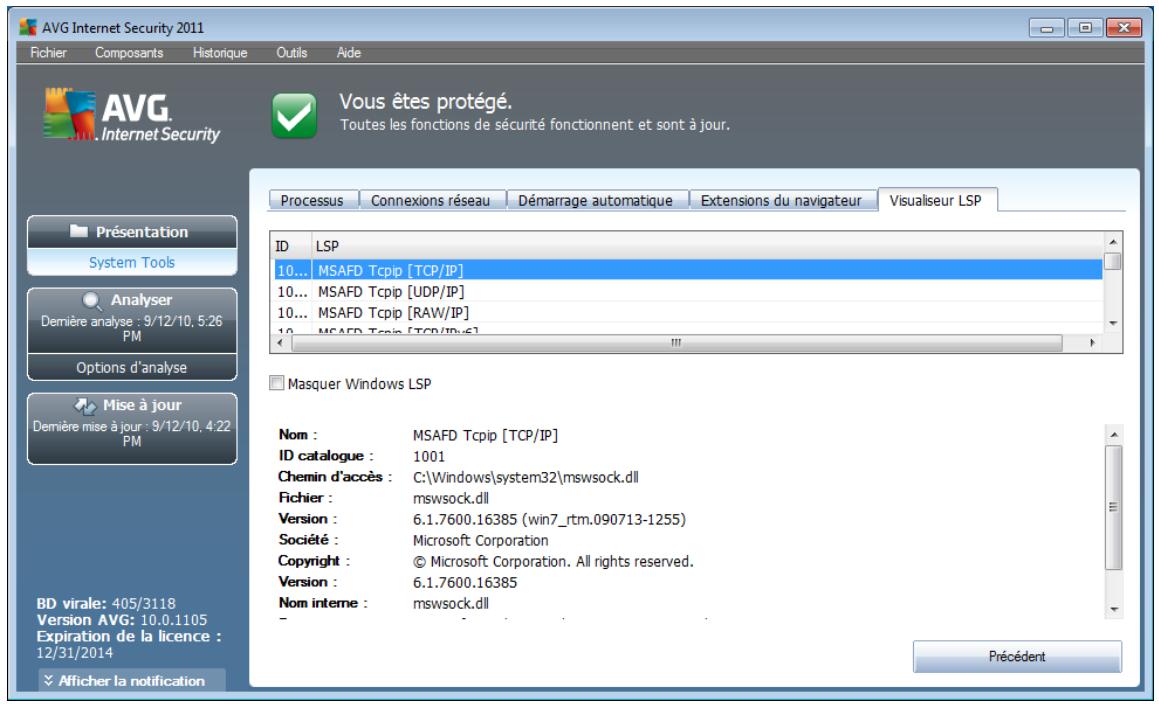Open the Fichier menu

tap(48, 53)
